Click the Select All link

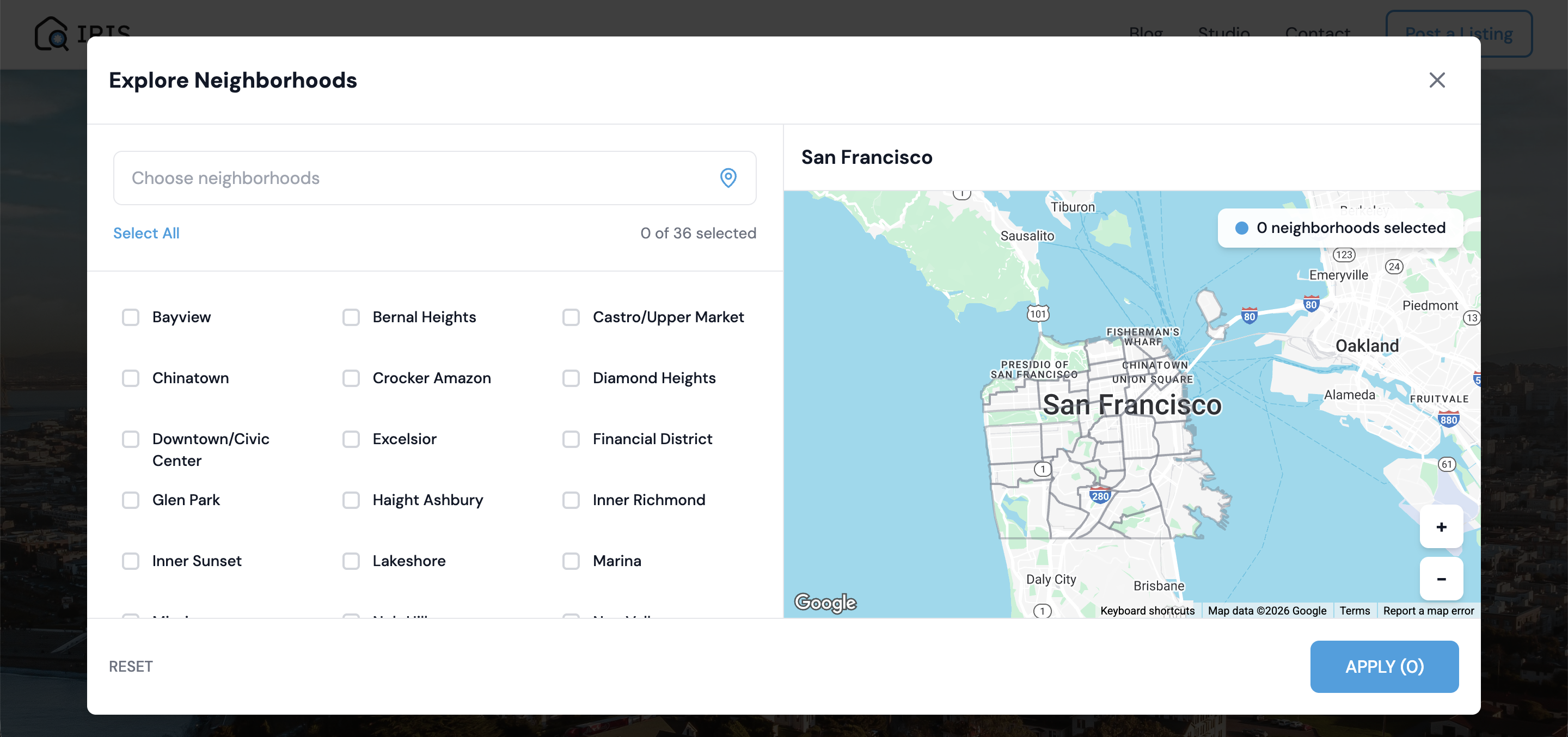coord(146,233)
